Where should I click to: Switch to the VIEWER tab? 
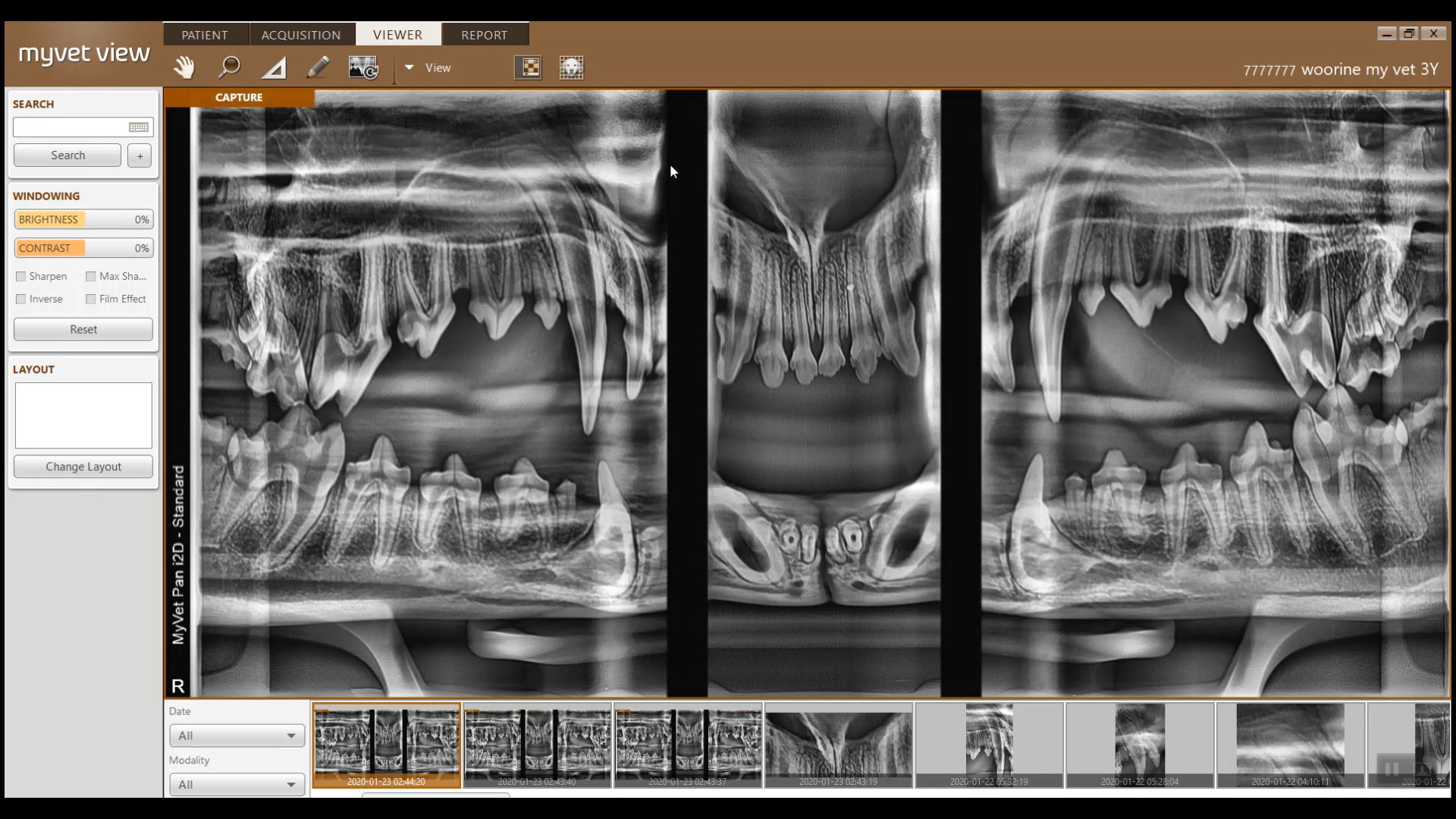tap(397, 35)
